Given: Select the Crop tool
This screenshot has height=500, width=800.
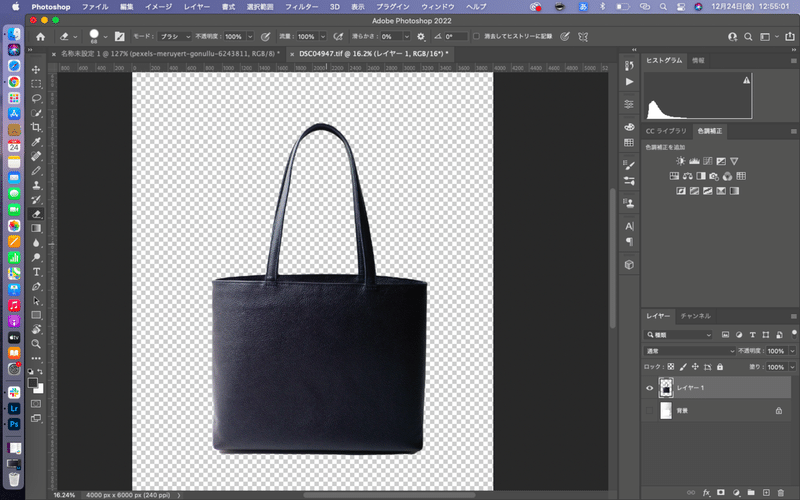Looking at the screenshot, I should click(x=36, y=127).
